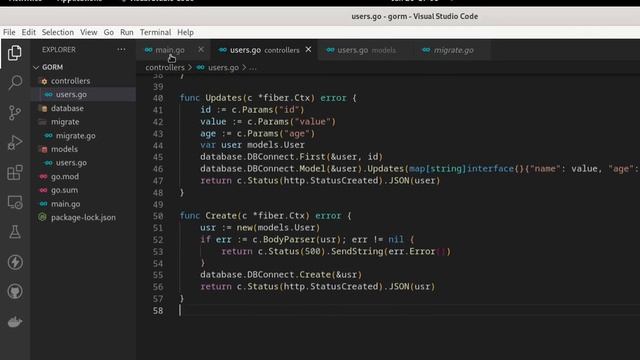Open the Search view icon
The image size is (640, 360).
(x=15, y=83)
